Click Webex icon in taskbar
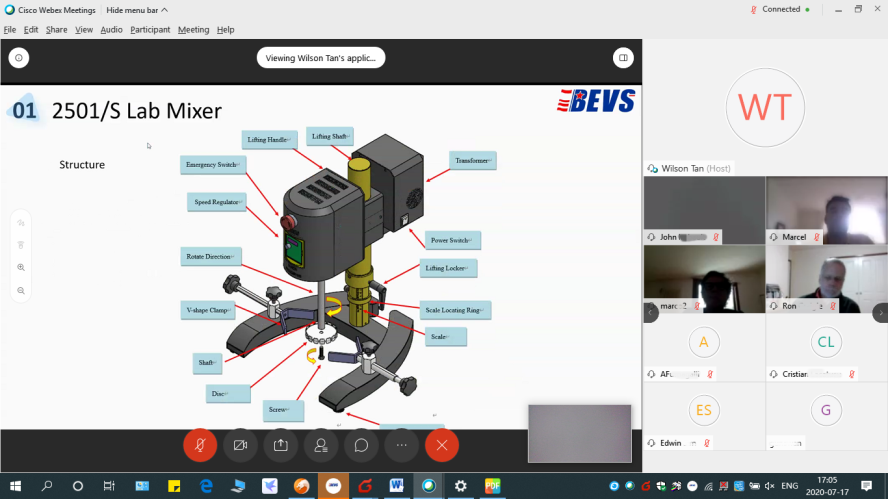The height and width of the screenshot is (499, 888). pyautogui.click(x=429, y=486)
